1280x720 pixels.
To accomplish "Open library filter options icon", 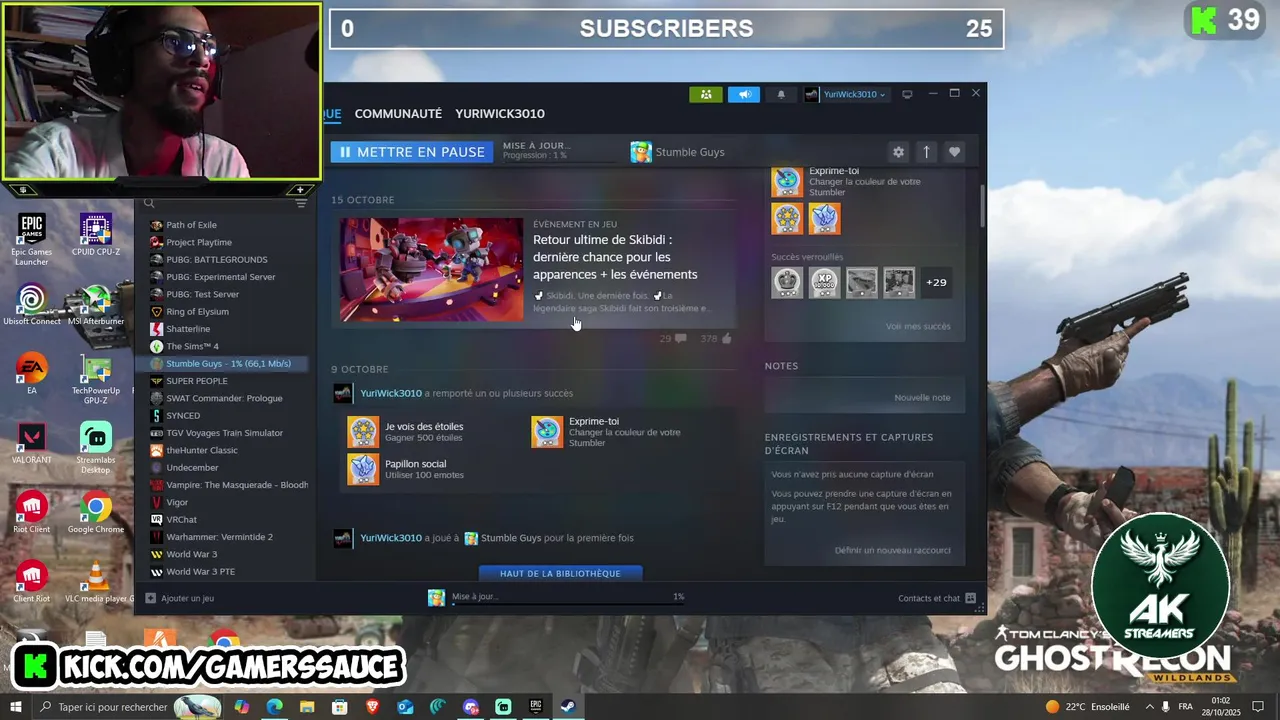I will point(301,203).
